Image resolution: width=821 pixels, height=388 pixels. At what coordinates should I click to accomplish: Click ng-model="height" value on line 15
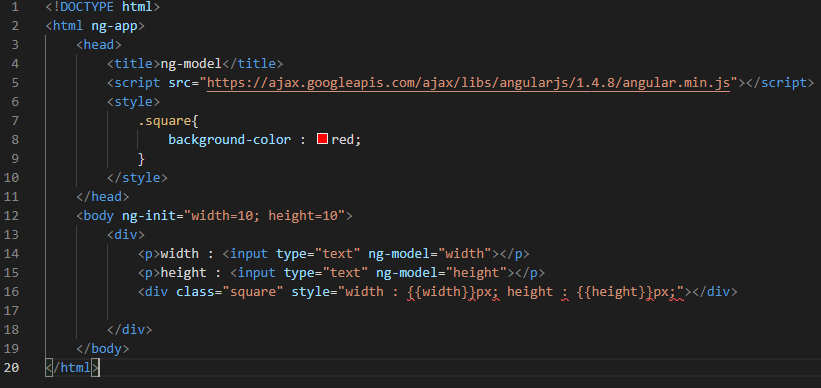[x=475, y=272]
